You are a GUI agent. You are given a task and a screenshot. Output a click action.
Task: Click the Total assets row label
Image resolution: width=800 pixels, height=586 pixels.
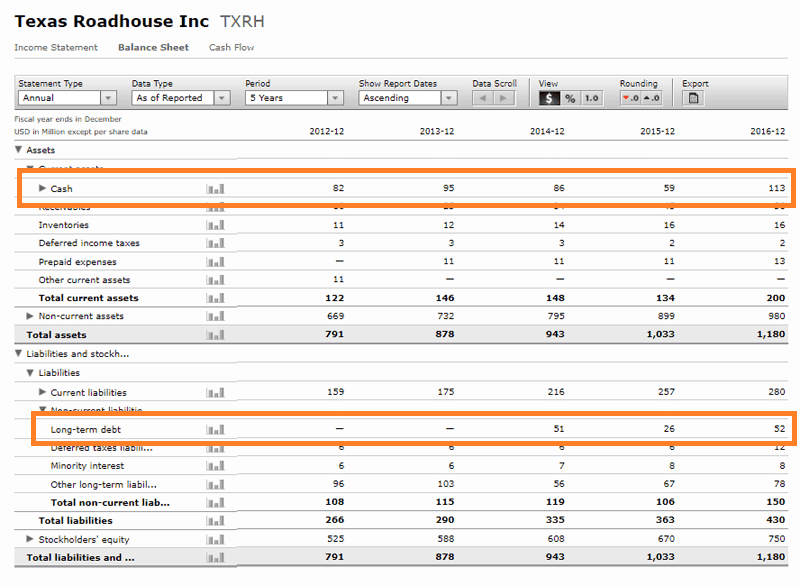[x=56, y=335]
